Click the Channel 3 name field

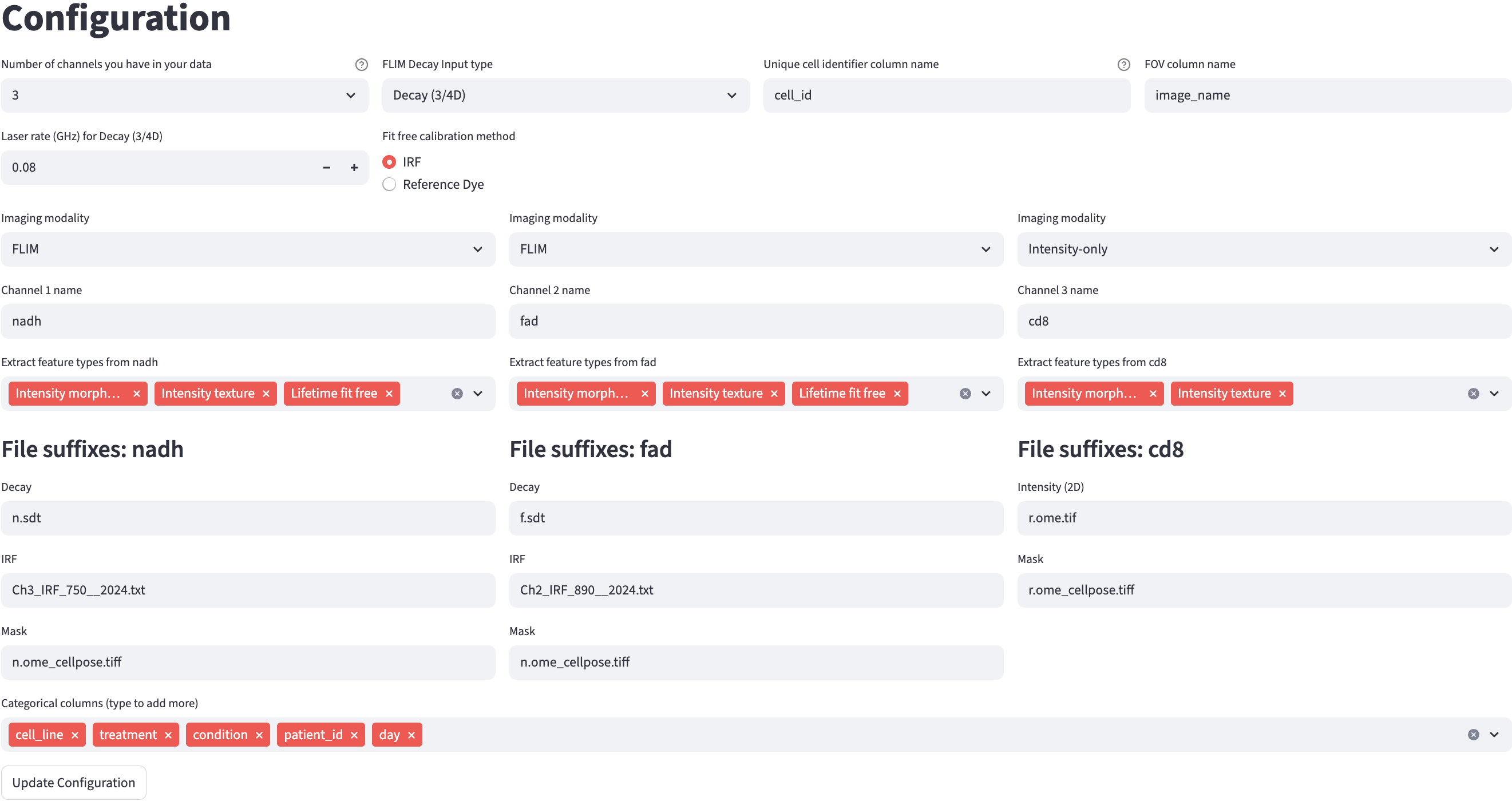[x=1264, y=322]
